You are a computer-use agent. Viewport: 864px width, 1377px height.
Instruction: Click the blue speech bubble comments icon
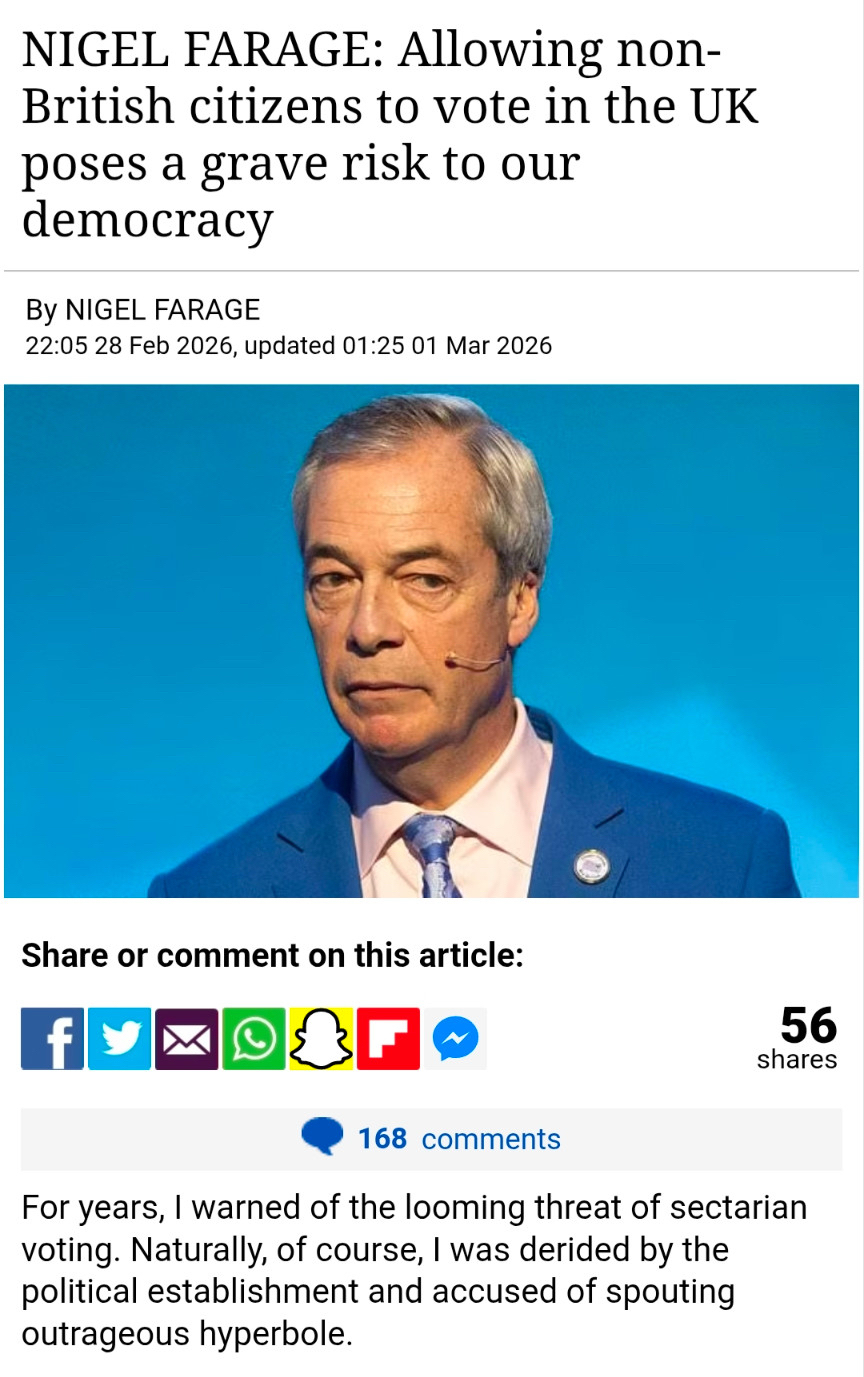321,1138
